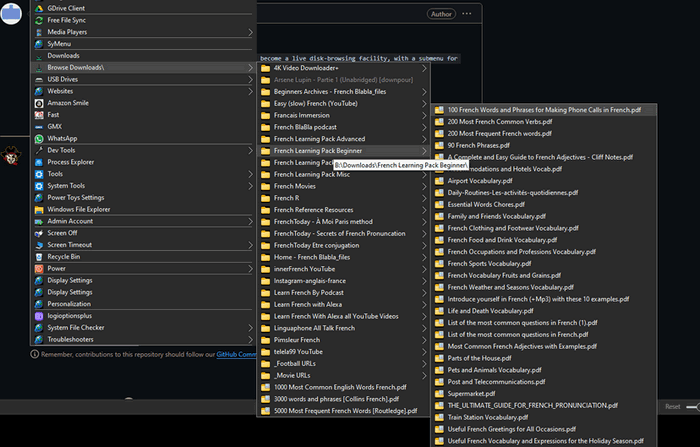Click the Power Toys Settings icon
700x447 pixels.
tap(37, 197)
